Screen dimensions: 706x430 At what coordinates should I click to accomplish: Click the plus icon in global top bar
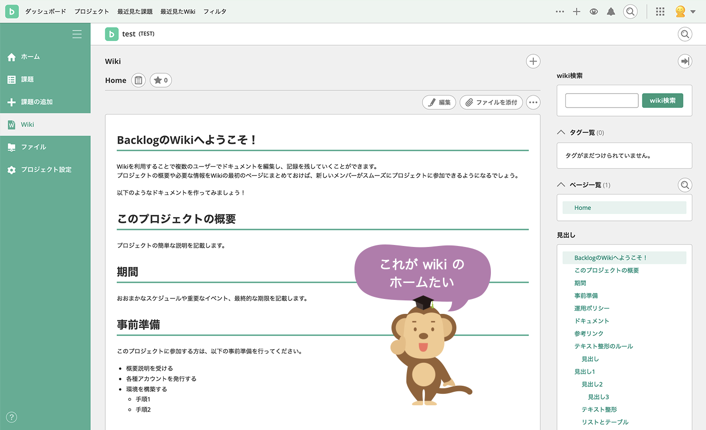pos(576,12)
